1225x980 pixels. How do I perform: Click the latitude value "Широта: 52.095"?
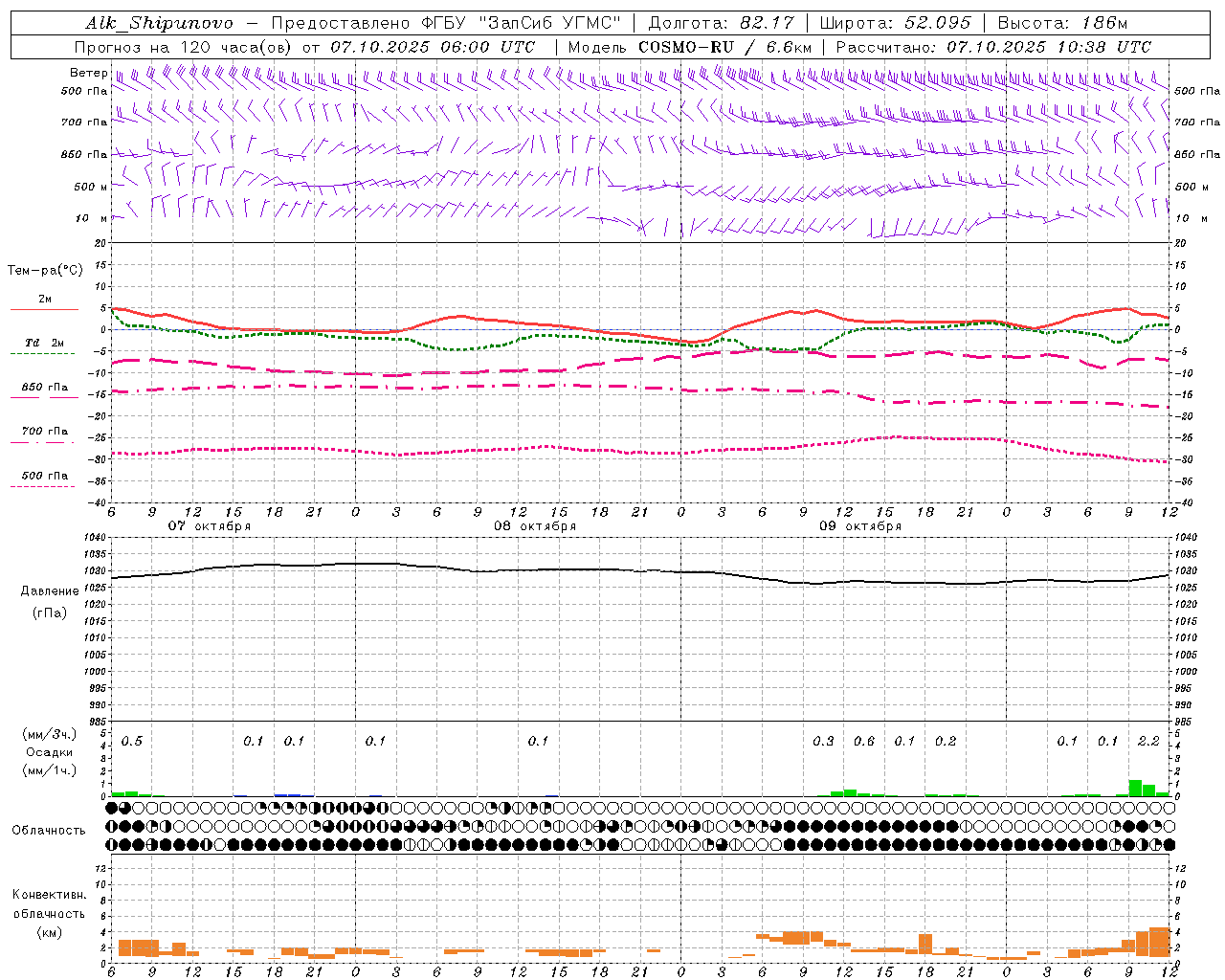(x=896, y=23)
